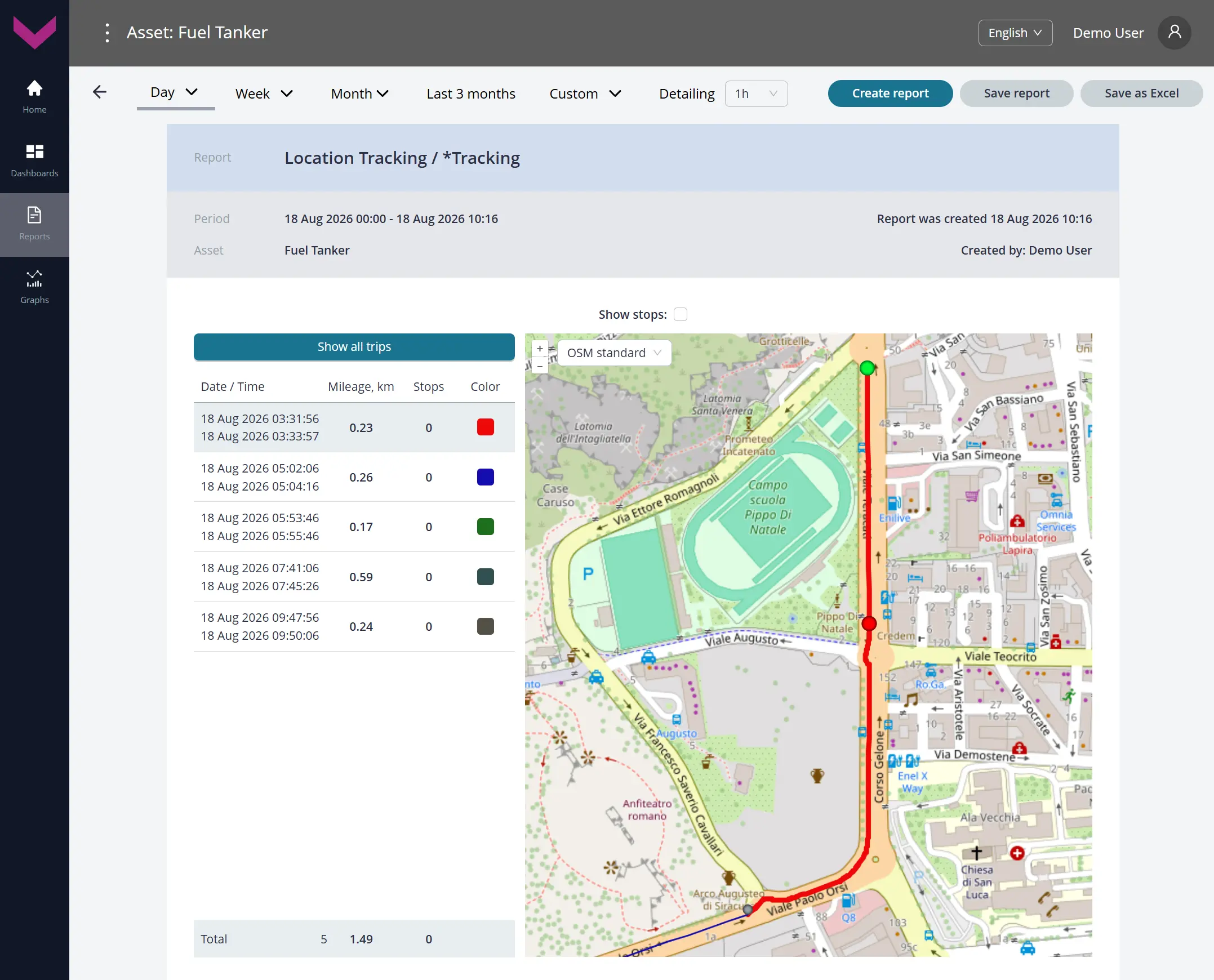The height and width of the screenshot is (980, 1214).
Task: Click Campo scuola Pippo Di Natale on map
Action: (x=767, y=507)
